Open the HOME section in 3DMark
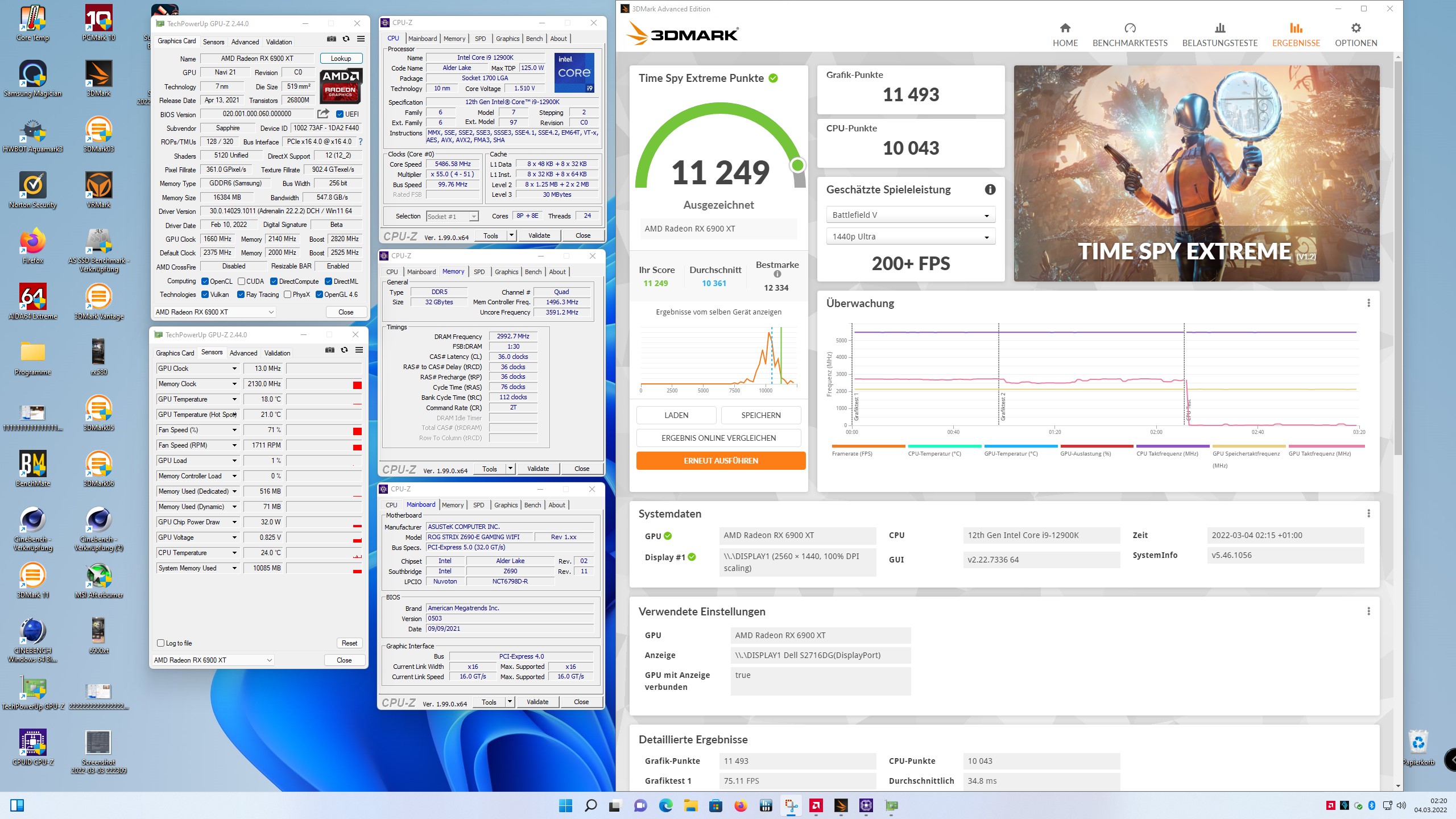This screenshot has height=819, width=1456. (x=1065, y=35)
